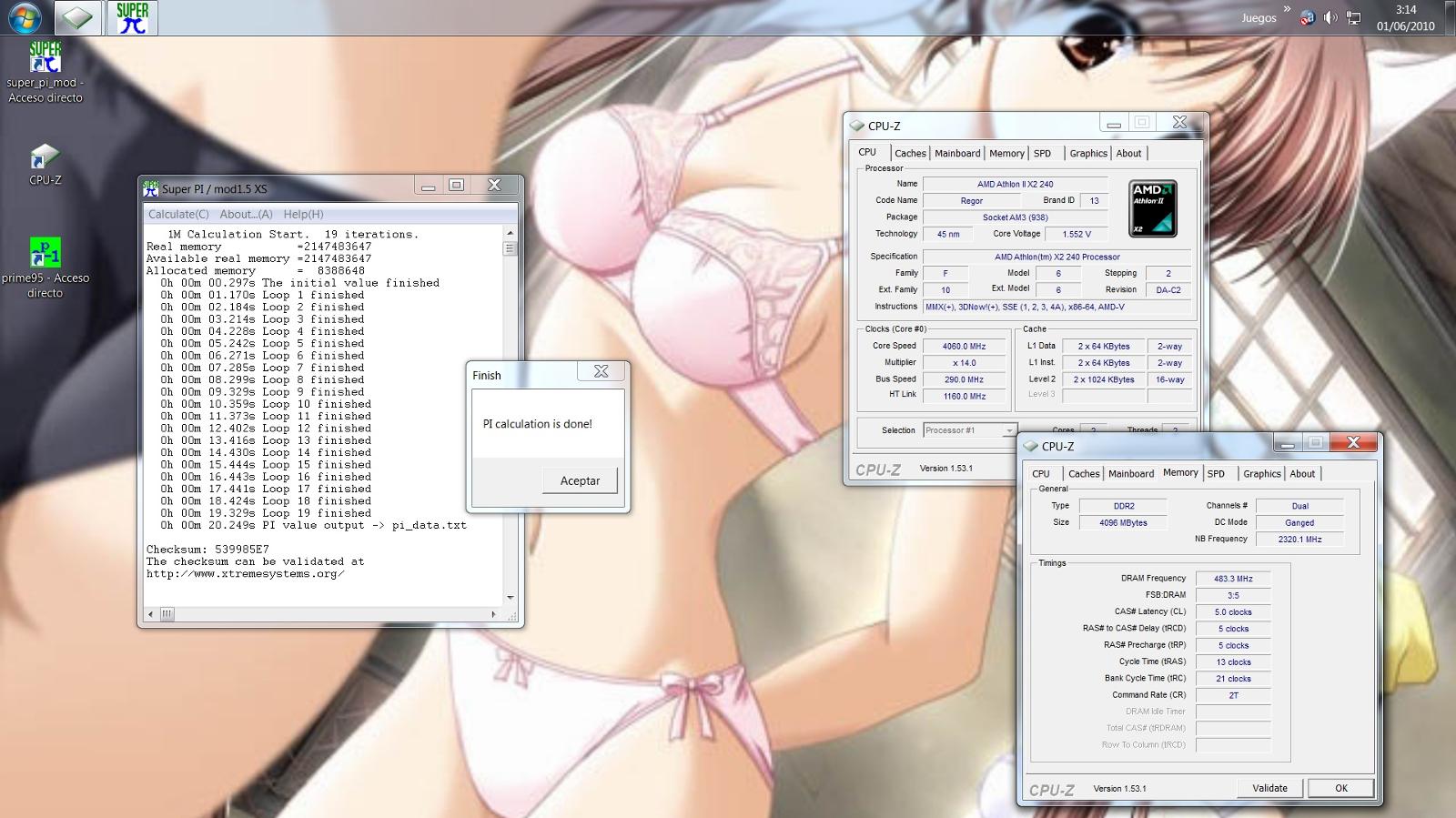This screenshot has height=818, width=1456.
Task: Click the Code Name Regor field
Action: (x=971, y=200)
